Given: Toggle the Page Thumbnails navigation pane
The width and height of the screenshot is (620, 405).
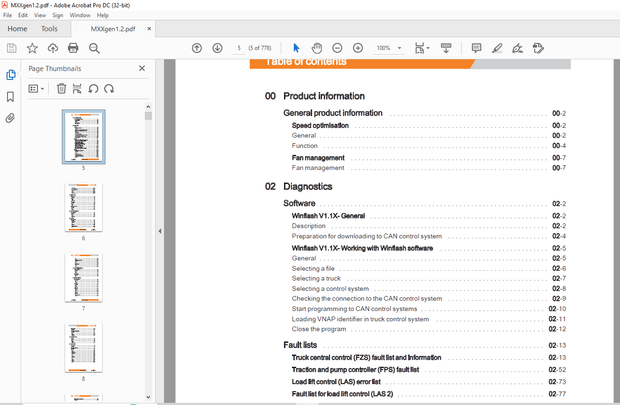Looking at the screenshot, I should coord(11,74).
